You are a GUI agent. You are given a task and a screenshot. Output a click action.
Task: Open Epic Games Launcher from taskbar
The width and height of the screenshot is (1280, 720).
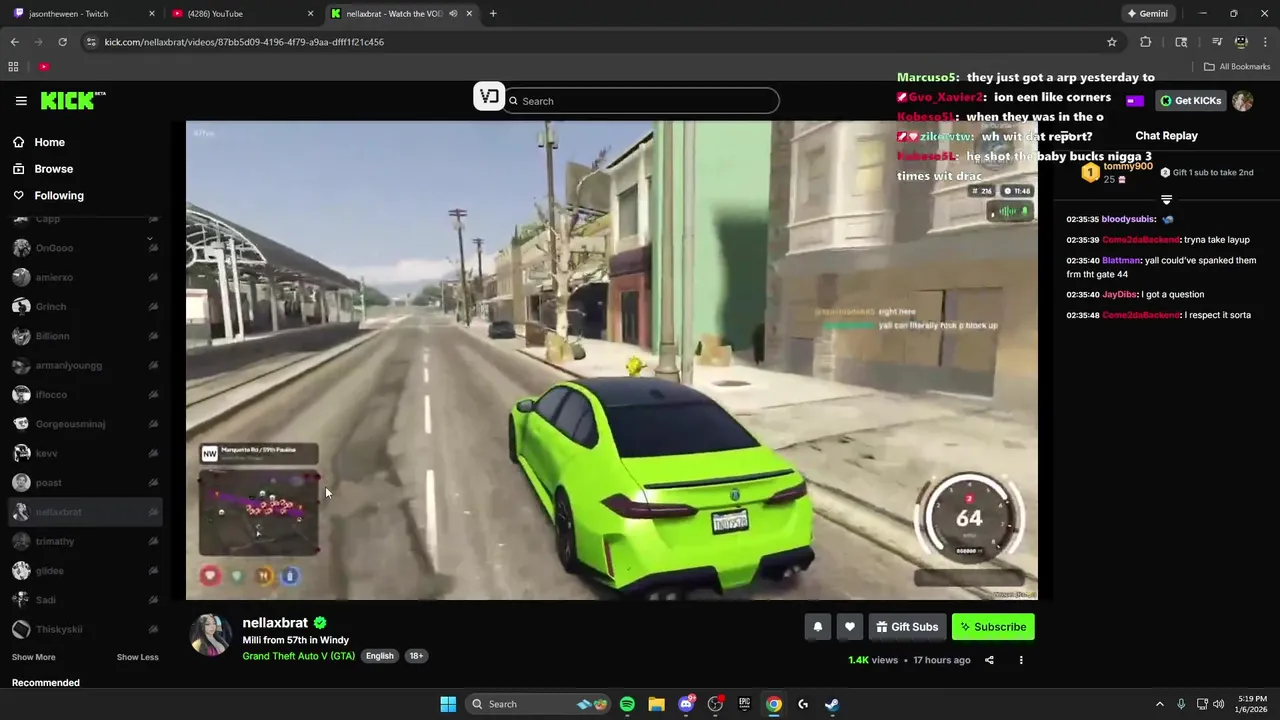(744, 704)
